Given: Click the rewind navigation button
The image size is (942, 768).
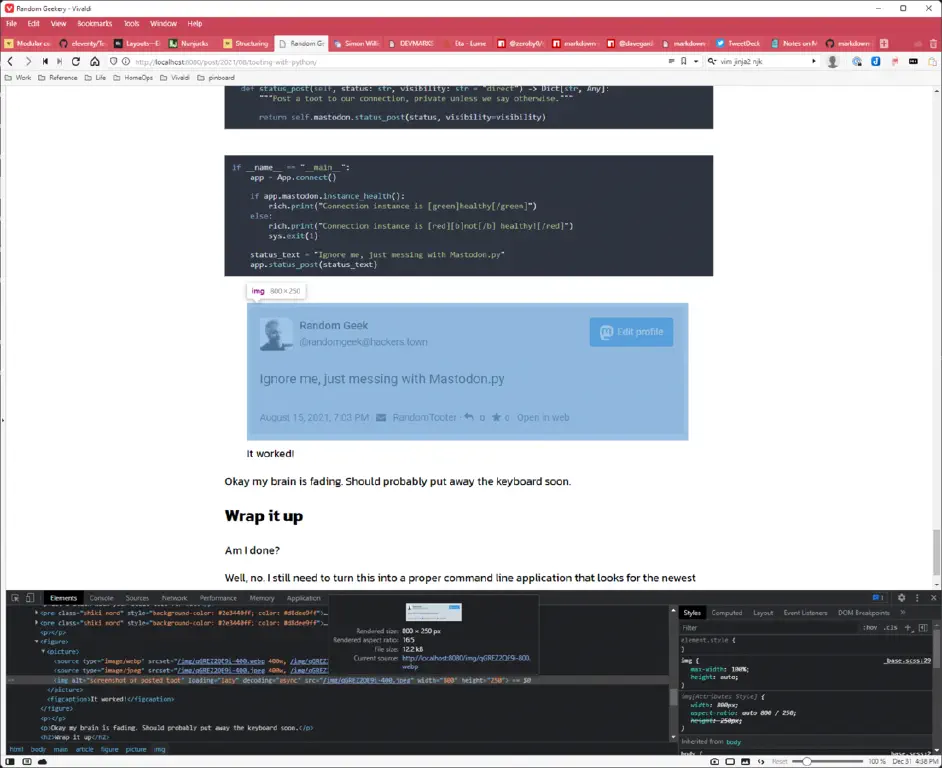Looking at the screenshot, I should point(45,61).
